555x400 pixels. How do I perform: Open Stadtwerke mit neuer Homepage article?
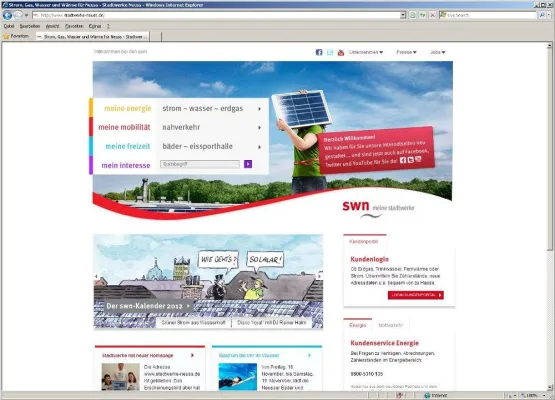click(x=138, y=355)
